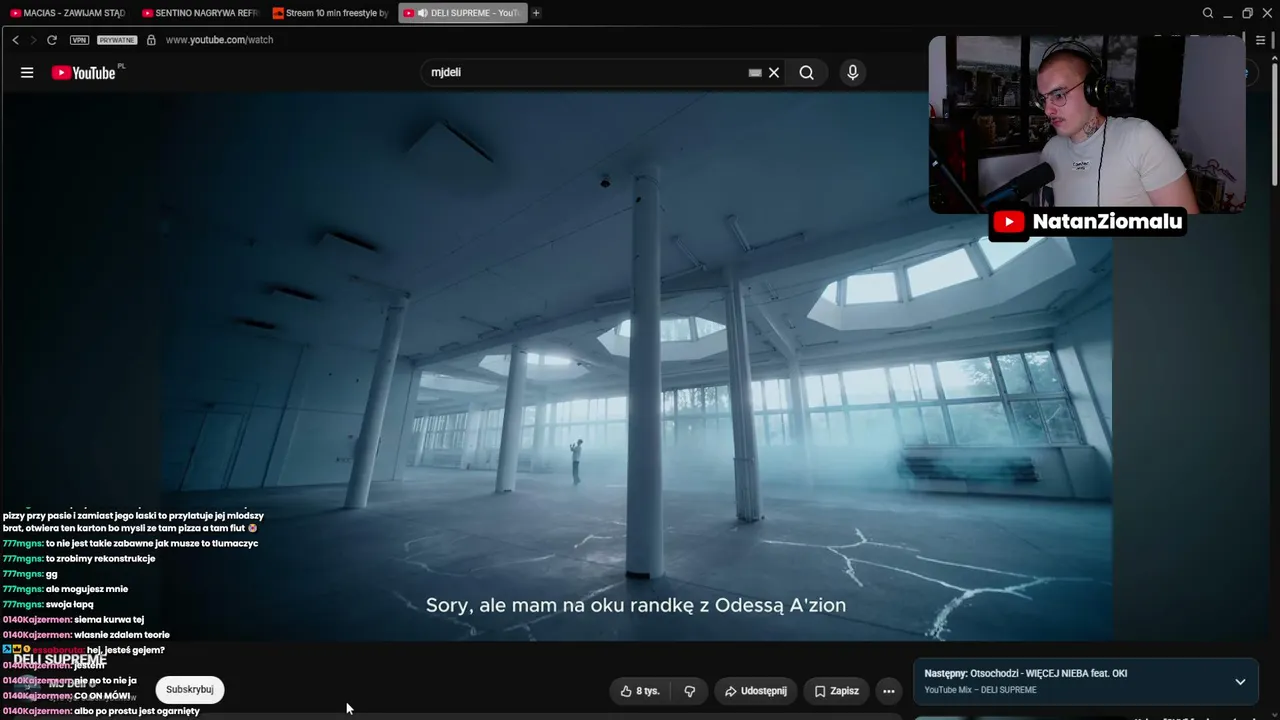Subscribe using the Subskrybuj button
The image size is (1280, 720).
point(189,689)
